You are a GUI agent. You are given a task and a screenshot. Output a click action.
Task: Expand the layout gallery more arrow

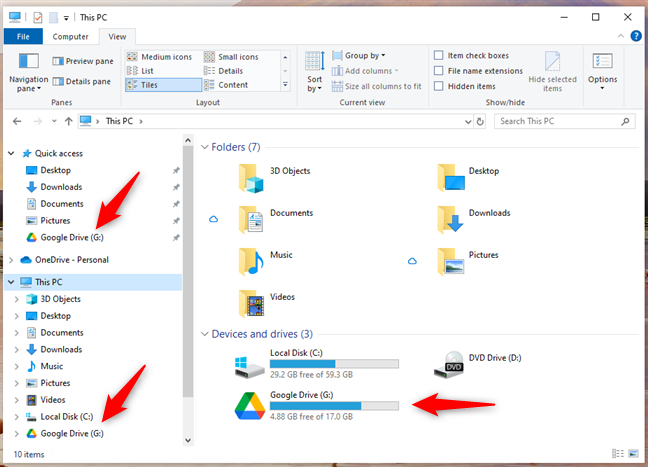coord(285,85)
